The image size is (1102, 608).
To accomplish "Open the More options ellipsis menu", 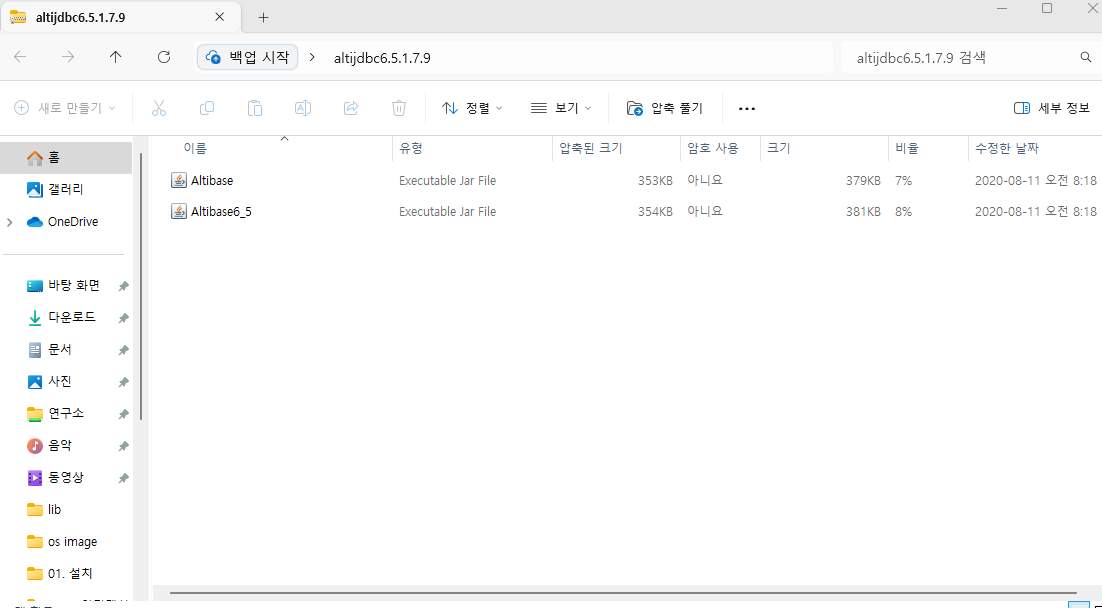I will [x=746, y=109].
